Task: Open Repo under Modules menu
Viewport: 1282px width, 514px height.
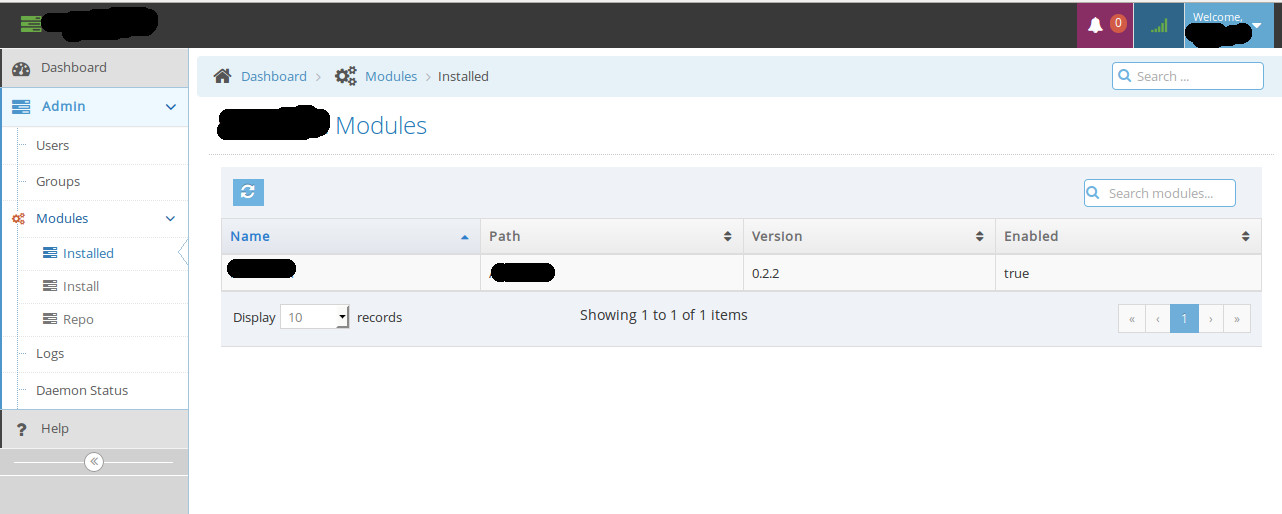Action: point(78,320)
